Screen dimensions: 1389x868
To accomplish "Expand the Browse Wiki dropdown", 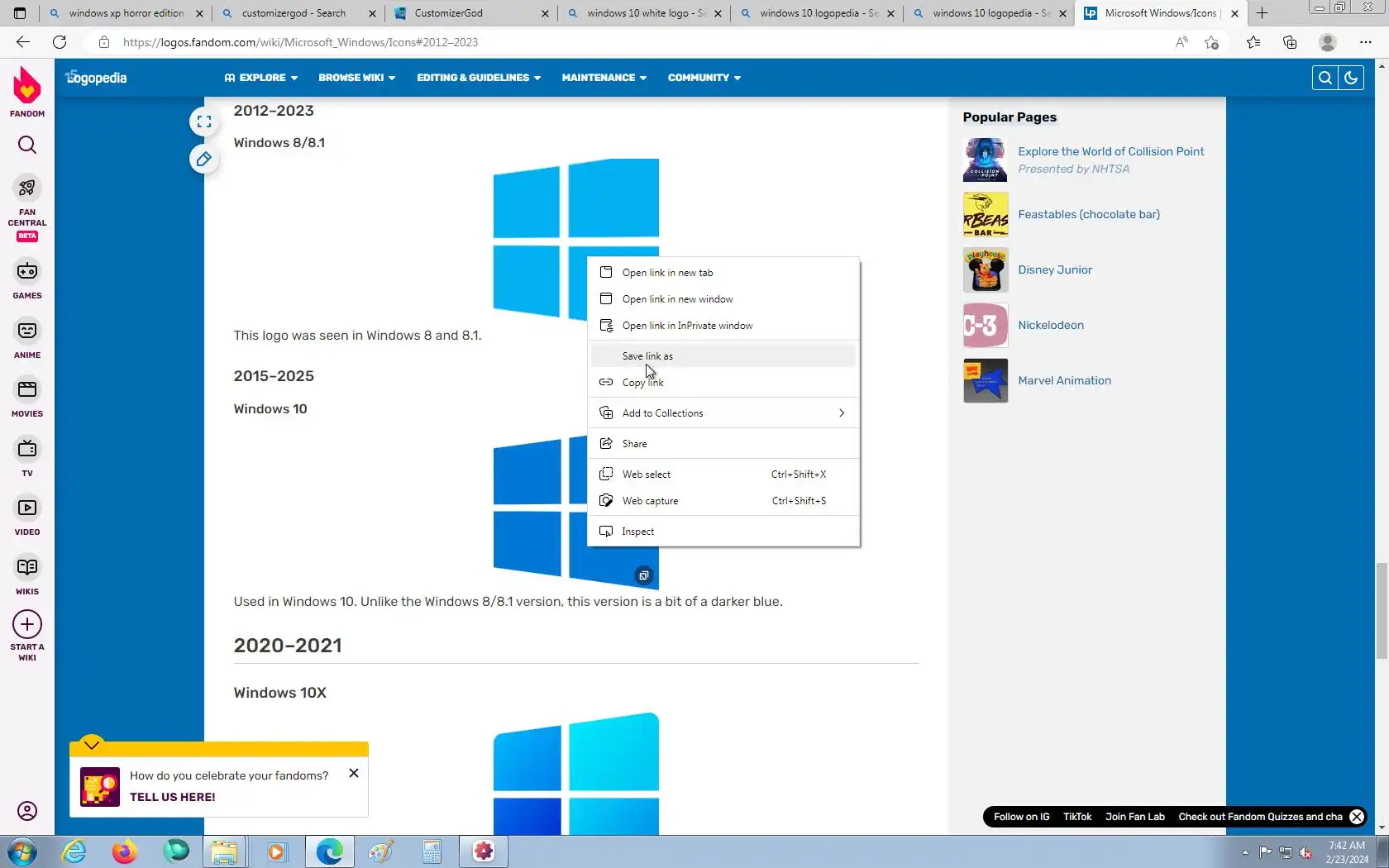I will click(357, 78).
